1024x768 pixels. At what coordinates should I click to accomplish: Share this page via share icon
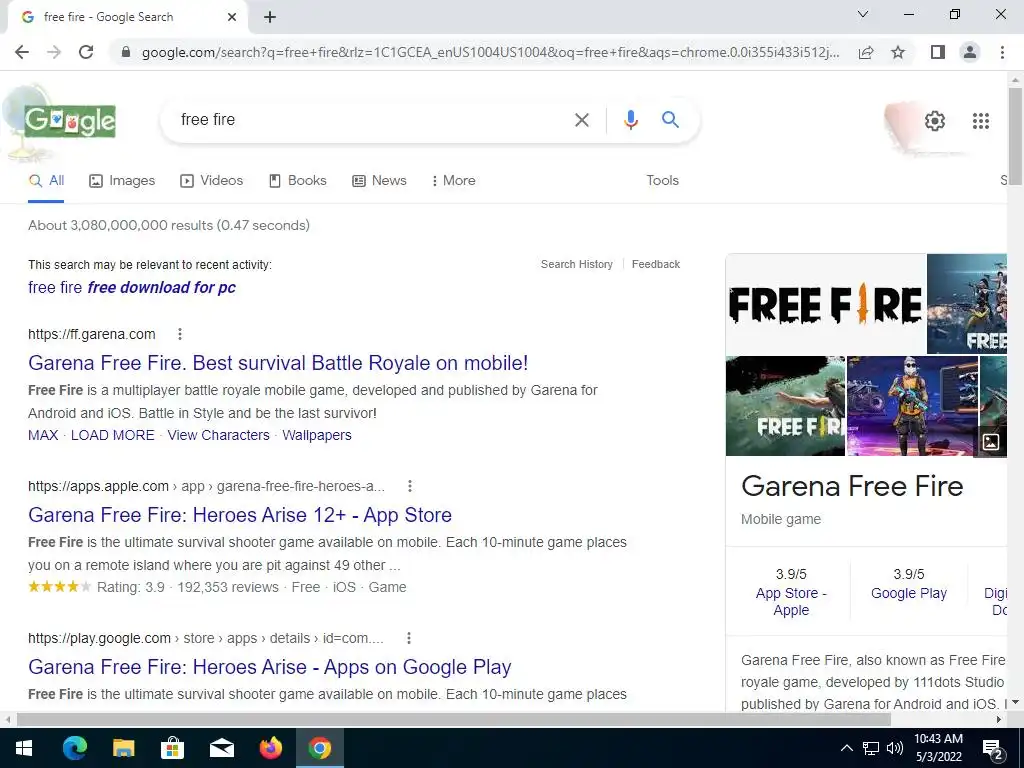click(866, 52)
